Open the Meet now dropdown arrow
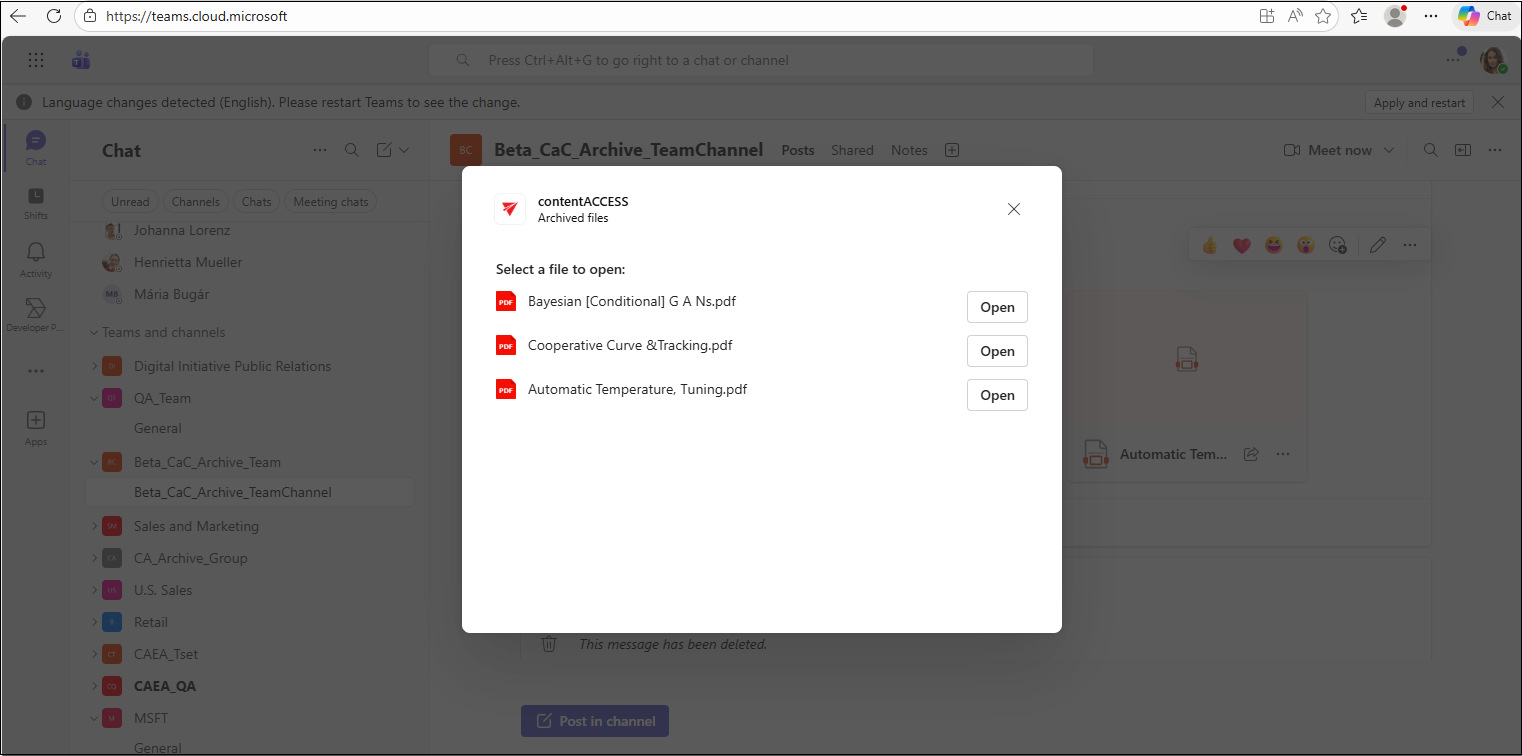This screenshot has height=756, width=1522. [1388, 151]
